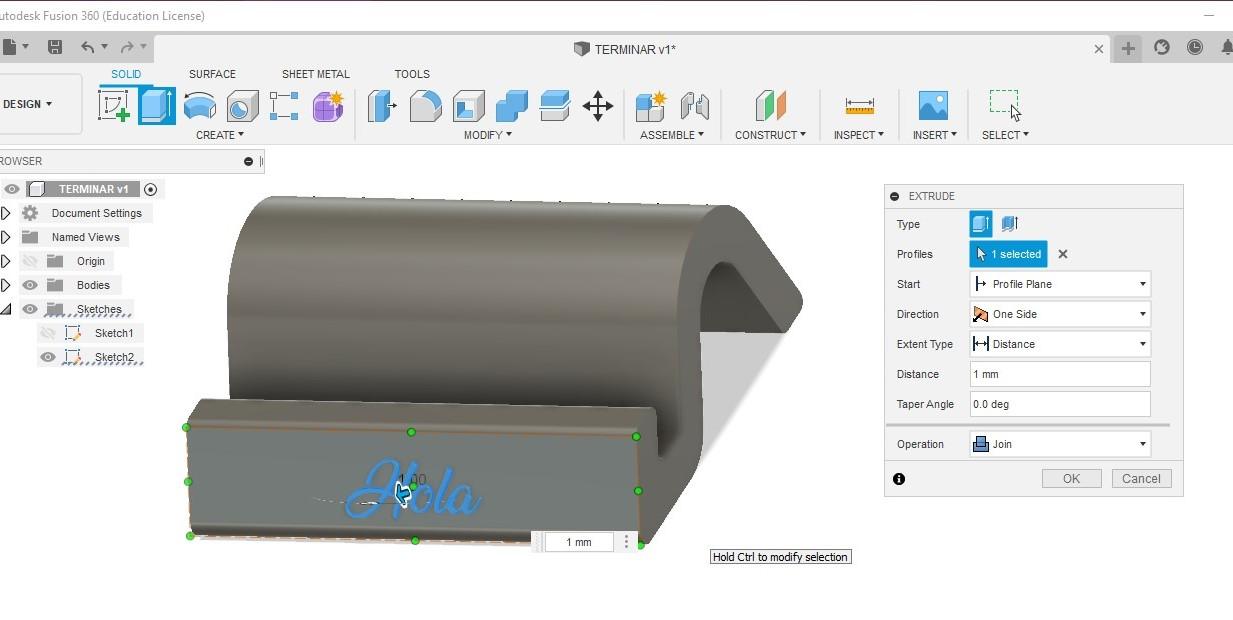This screenshot has width=1233, height=620.
Task: Open a new design tab with plus
Action: coord(1128,48)
